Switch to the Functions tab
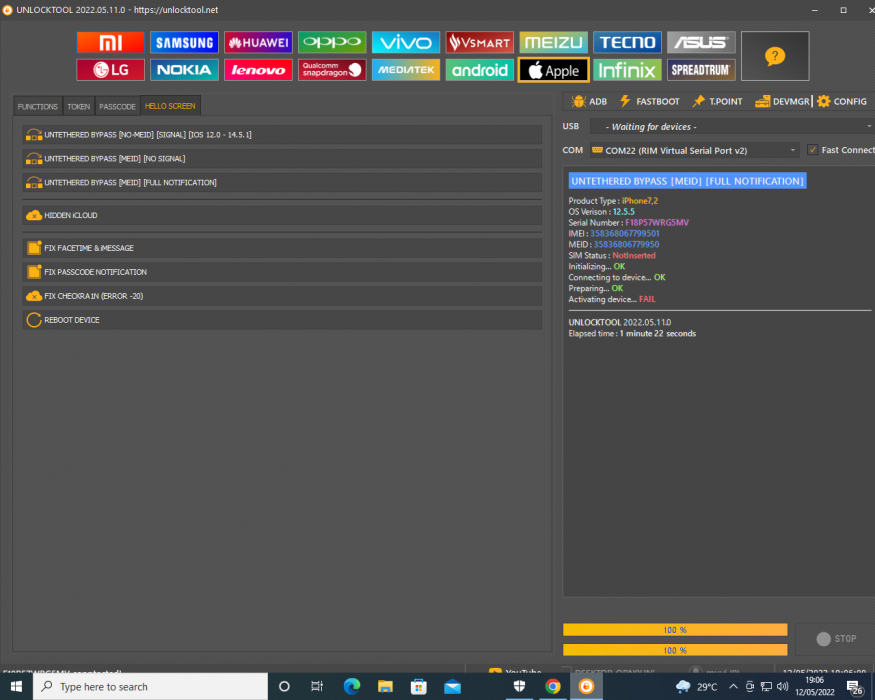This screenshot has height=700, width=875. coord(37,106)
